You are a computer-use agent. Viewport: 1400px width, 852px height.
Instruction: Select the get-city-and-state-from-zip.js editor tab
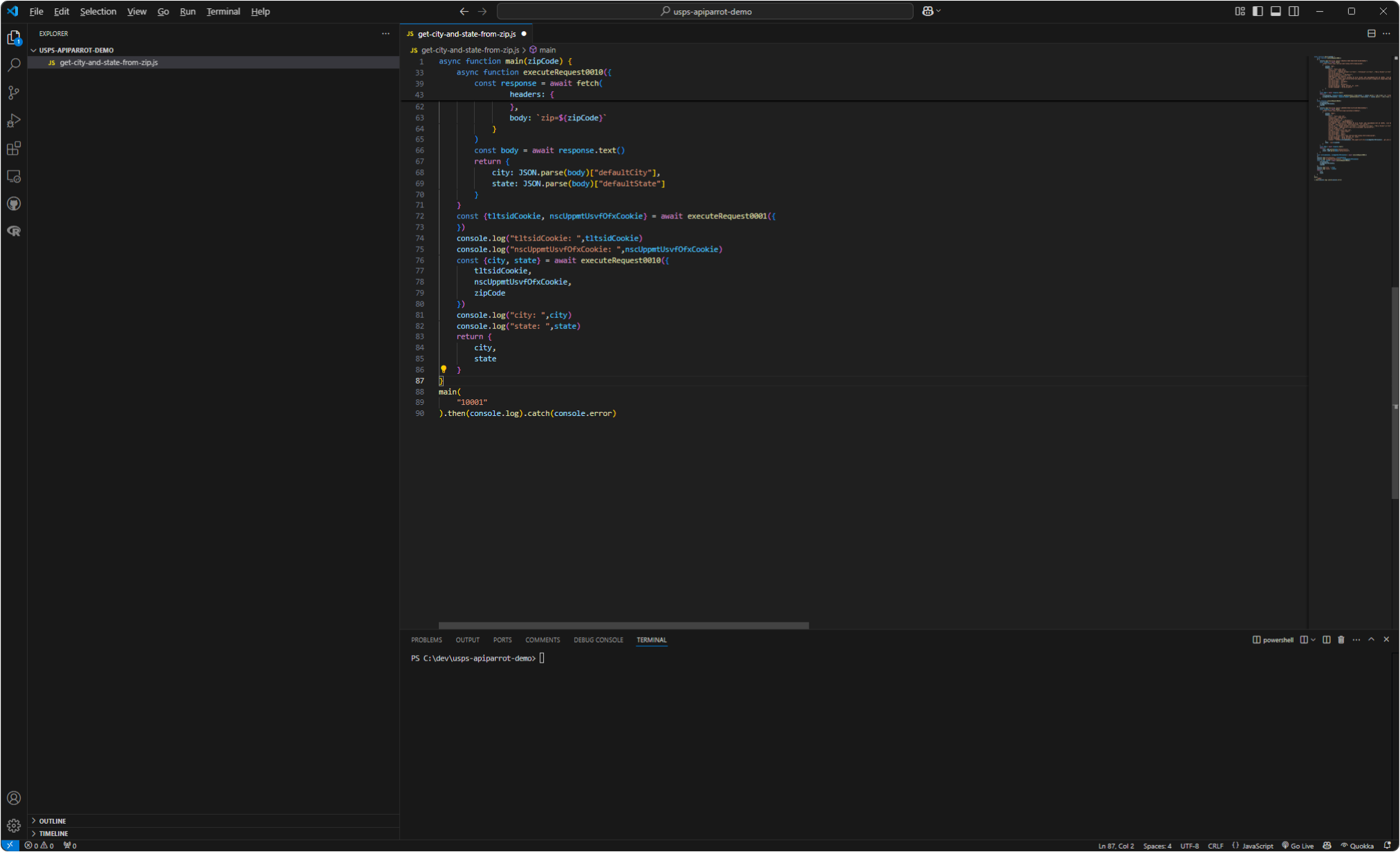466,33
